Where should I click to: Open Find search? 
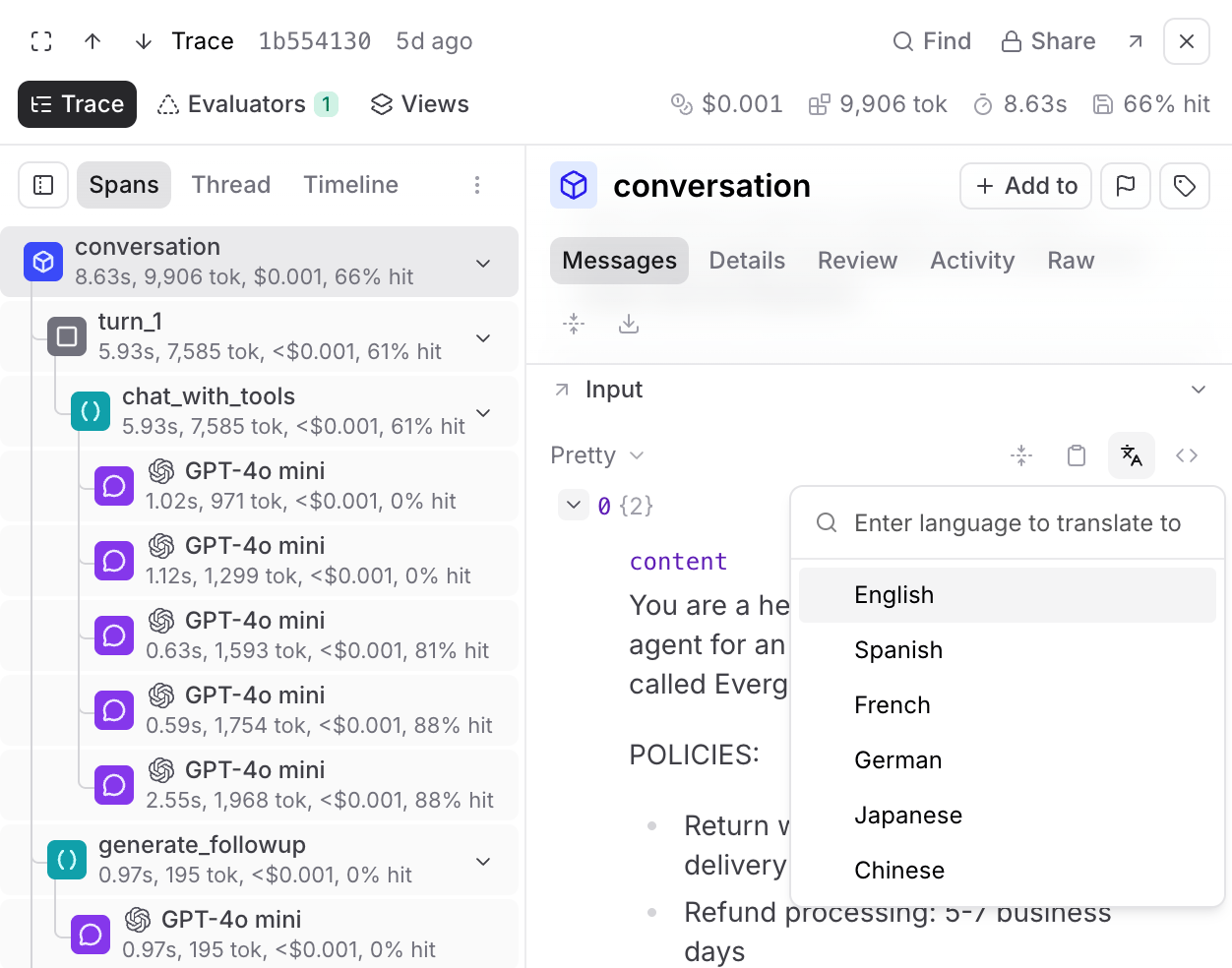coord(932,41)
